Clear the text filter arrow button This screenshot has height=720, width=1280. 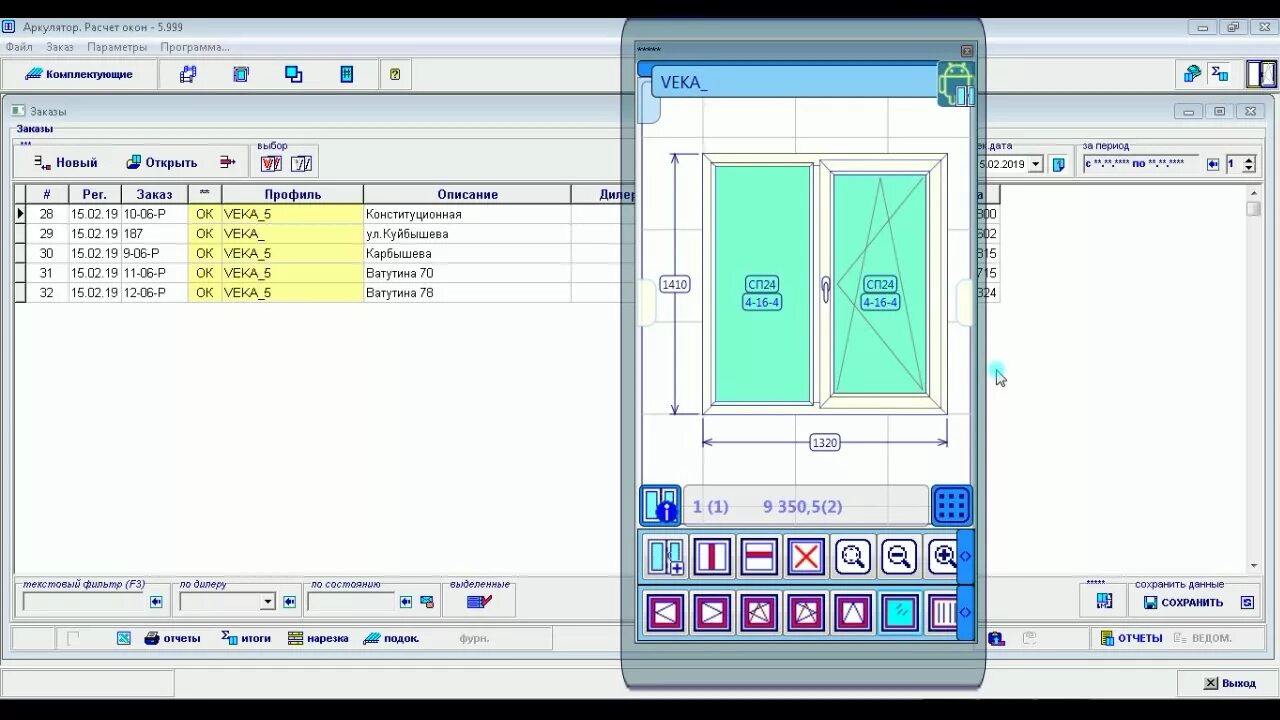point(156,602)
